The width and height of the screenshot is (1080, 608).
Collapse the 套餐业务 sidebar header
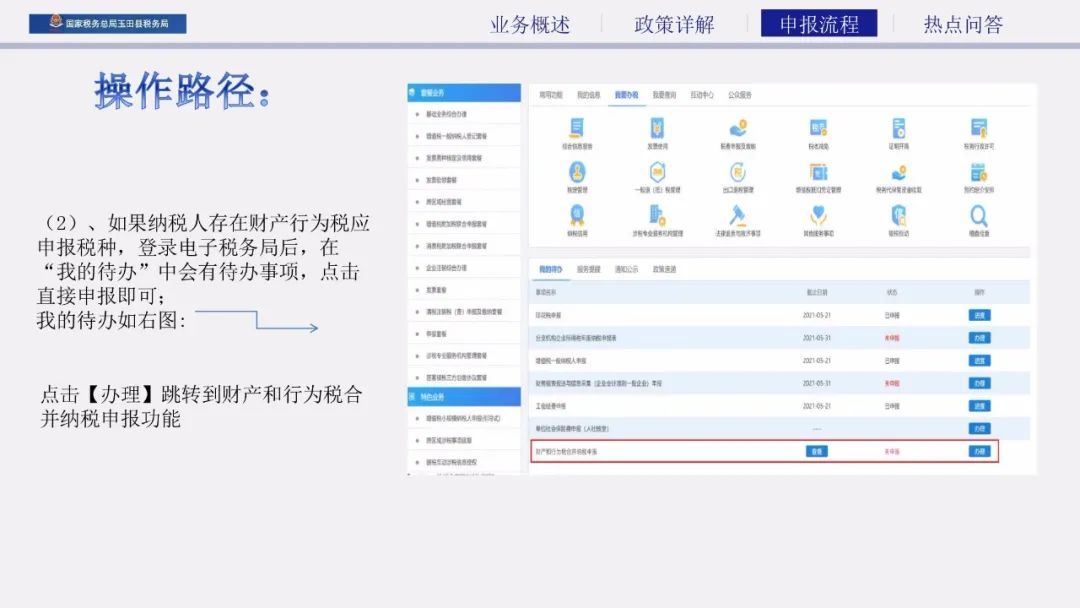click(x=464, y=92)
